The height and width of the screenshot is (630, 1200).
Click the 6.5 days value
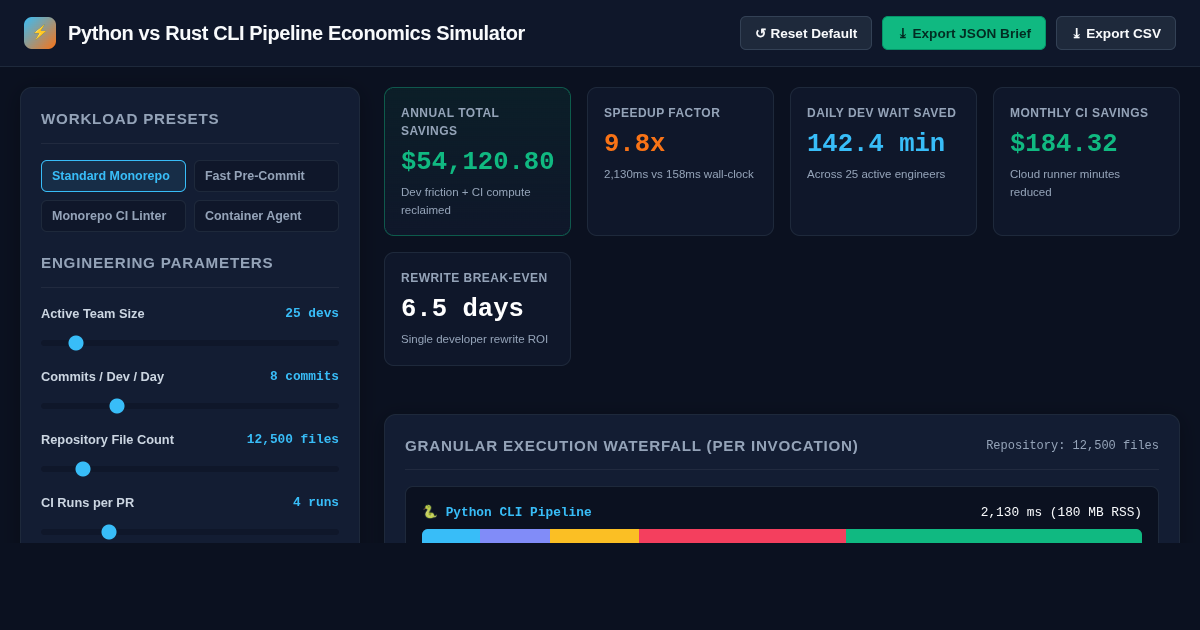[x=462, y=309]
